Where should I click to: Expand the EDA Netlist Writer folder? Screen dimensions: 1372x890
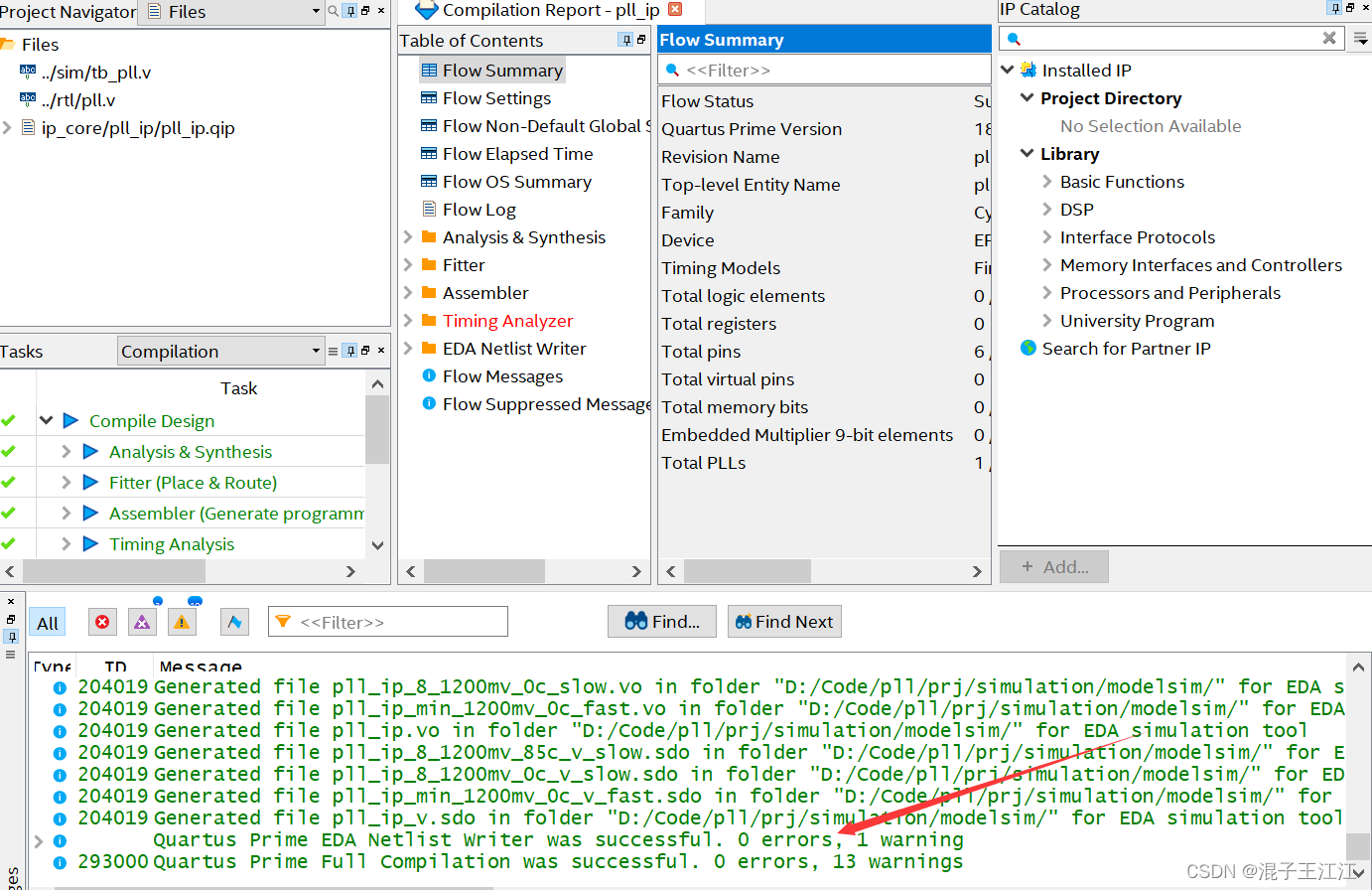[408, 348]
